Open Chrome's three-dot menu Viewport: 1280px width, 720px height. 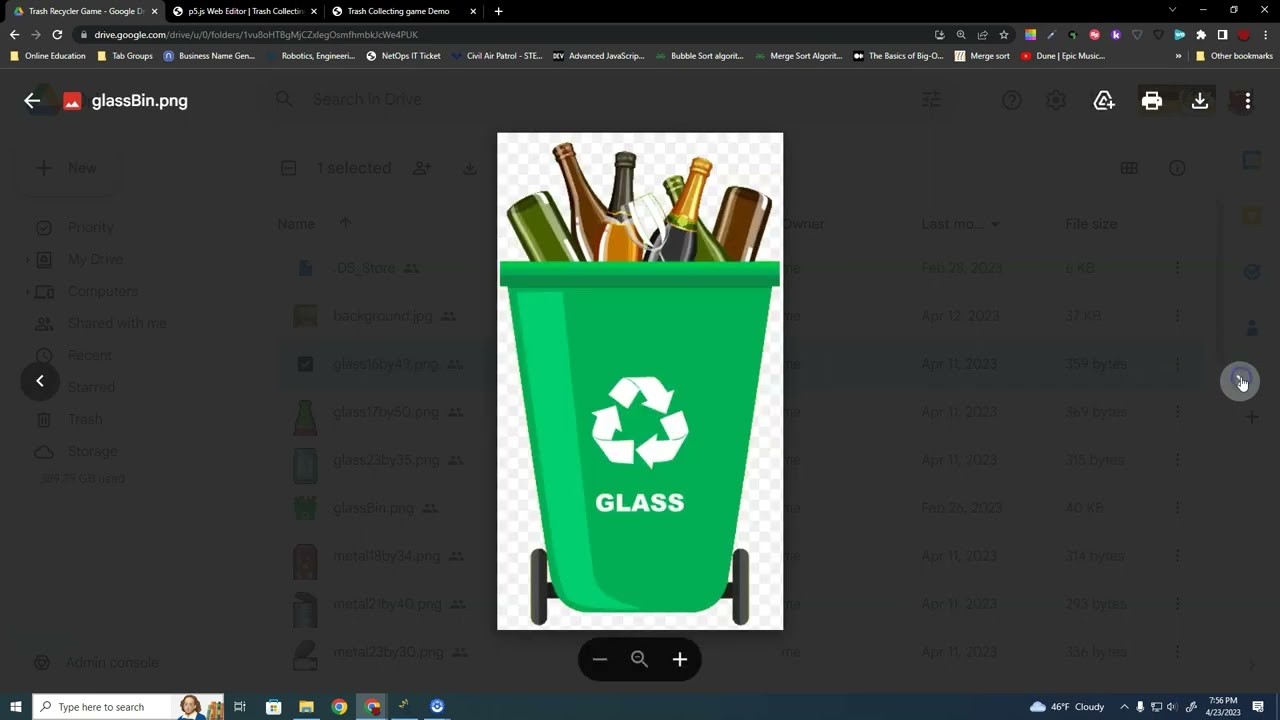click(x=1267, y=34)
